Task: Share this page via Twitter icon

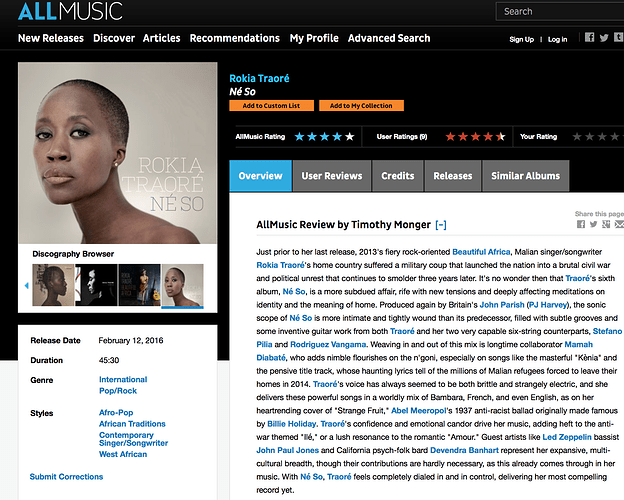Action: click(x=593, y=224)
